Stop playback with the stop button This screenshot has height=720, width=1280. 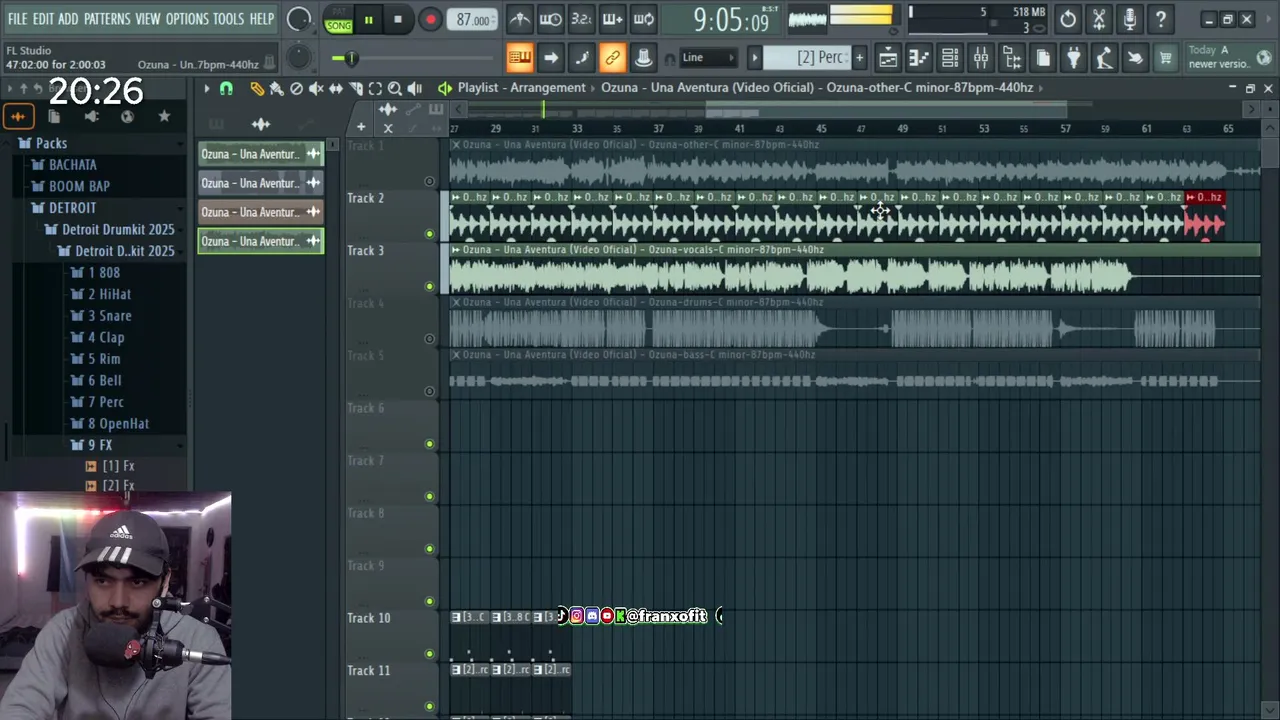(398, 19)
